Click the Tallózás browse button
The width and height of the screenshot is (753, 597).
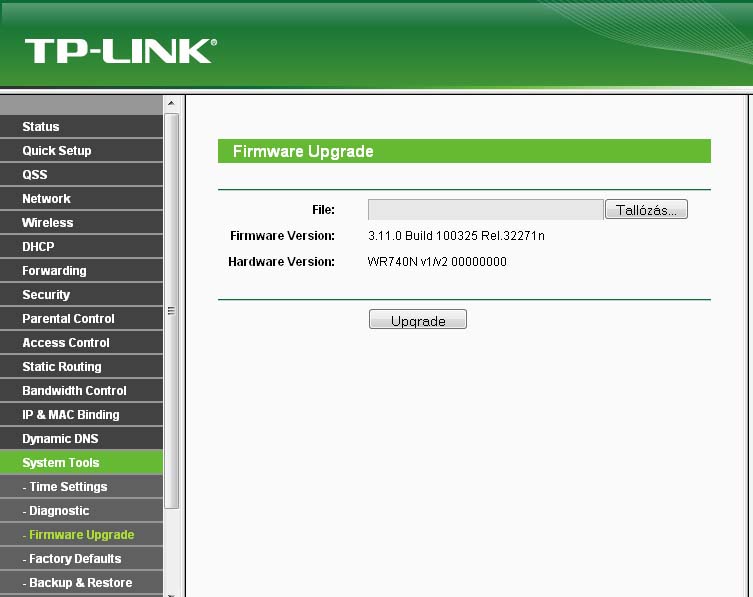(x=646, y=209)
